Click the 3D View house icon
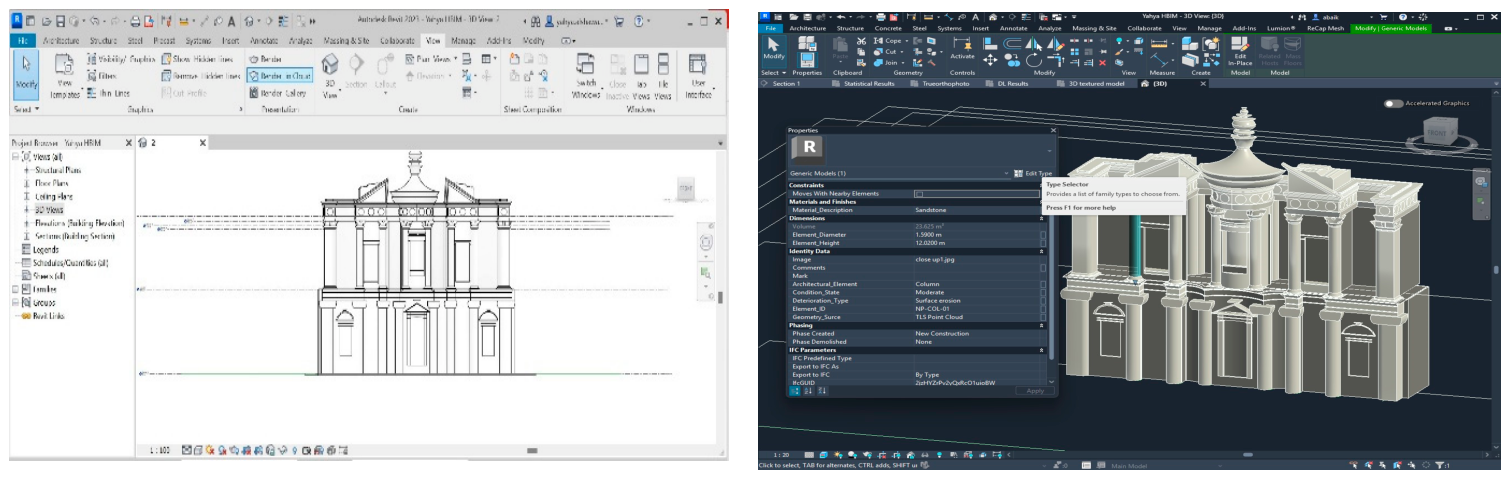The height and width of the screenshot is (478, 1509). (x=330, y=66)
